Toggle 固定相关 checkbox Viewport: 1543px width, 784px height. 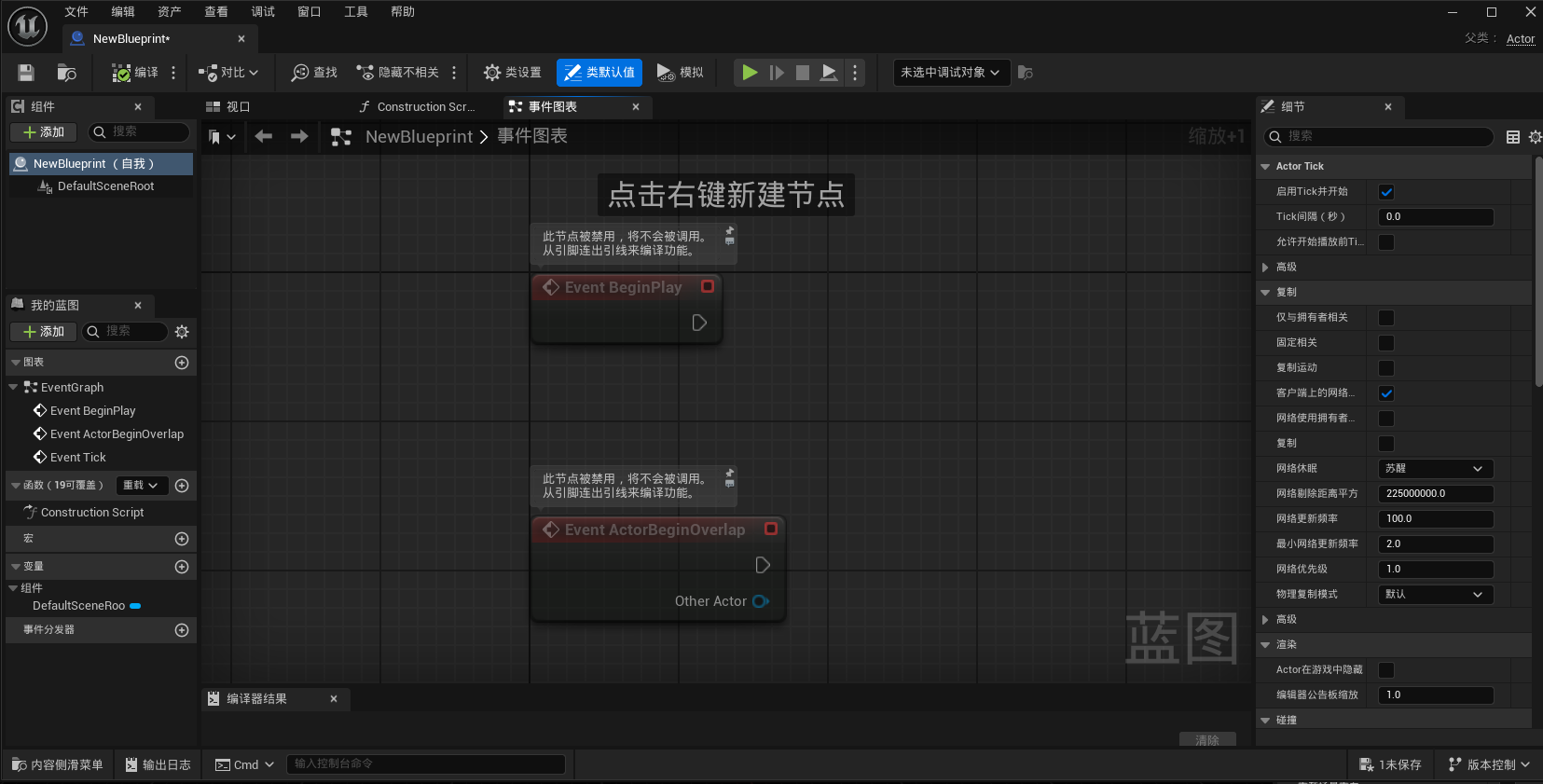1386,343
